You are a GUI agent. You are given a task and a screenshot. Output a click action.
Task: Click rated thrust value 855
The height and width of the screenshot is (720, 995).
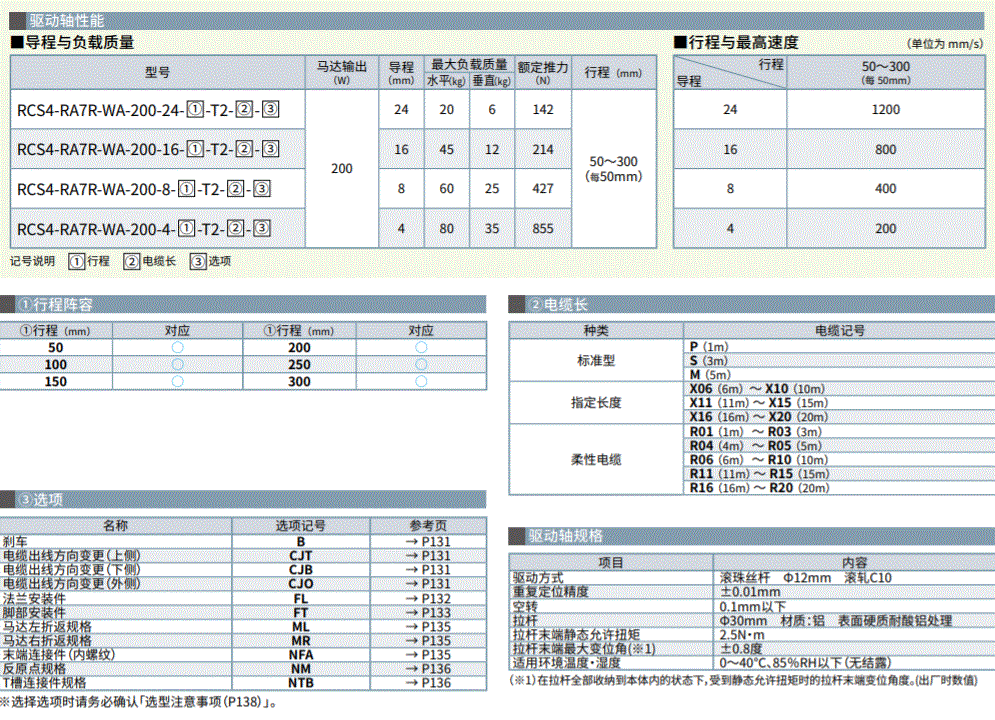[x=543, y=228]
